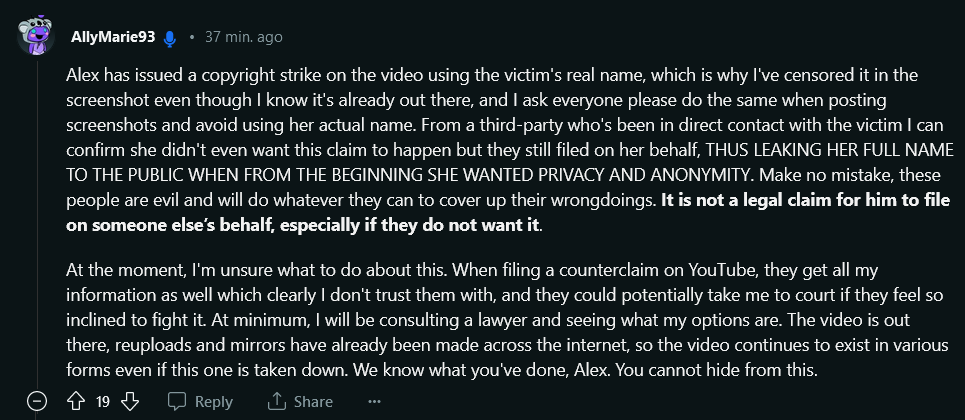The image size is (965, 420).
Task: Open the AllyMarie93 username profile link
Action: (x=112, y=38)
